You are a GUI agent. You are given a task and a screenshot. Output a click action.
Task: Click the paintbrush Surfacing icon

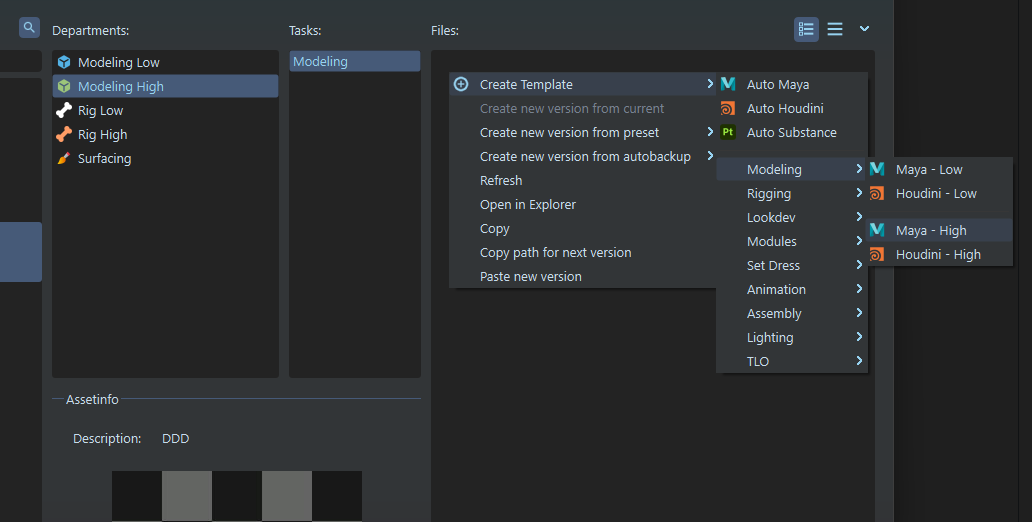(64, 159)
